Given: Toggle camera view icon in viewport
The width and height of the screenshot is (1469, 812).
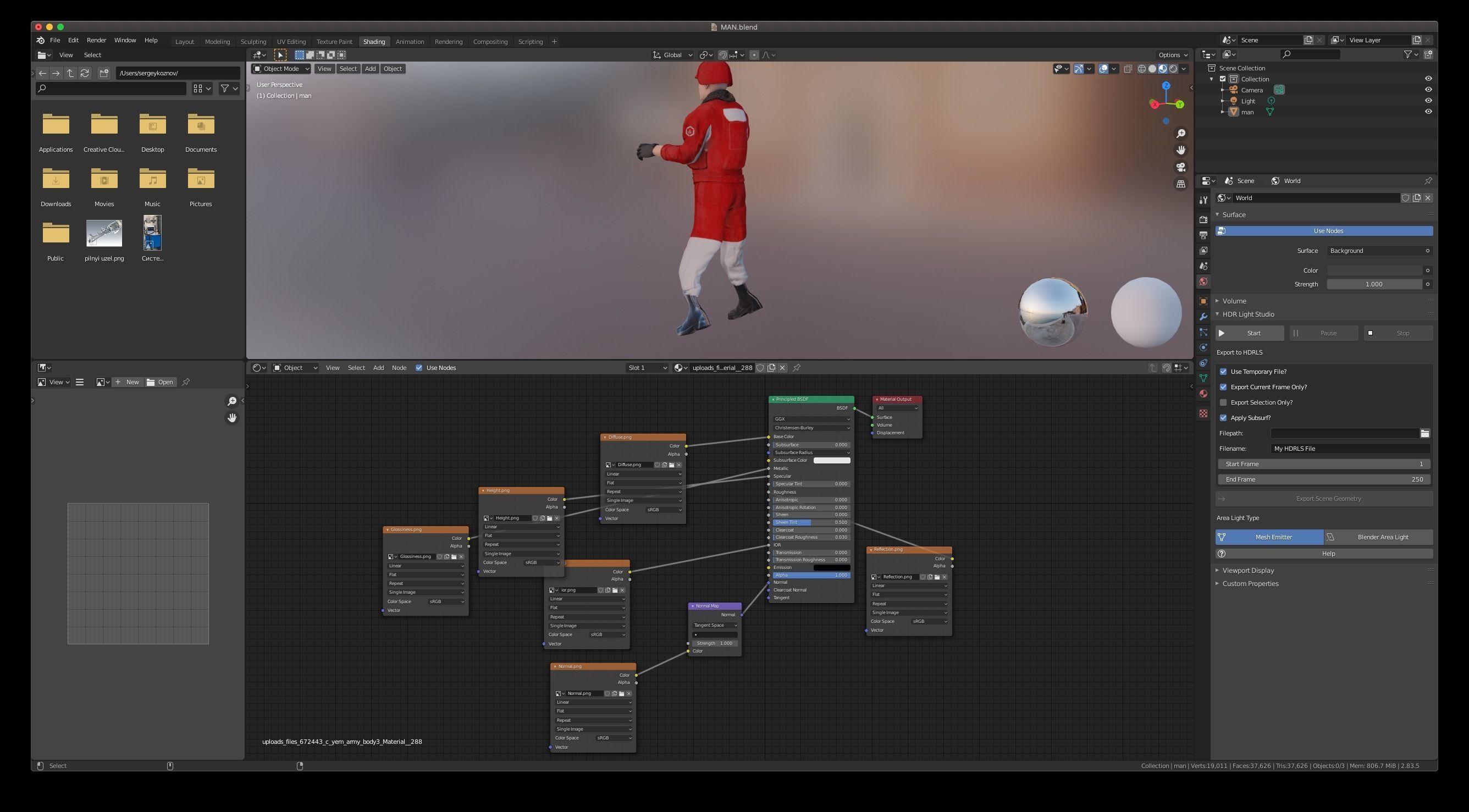Looking at the screenshot, I should tap(1180, 167).
